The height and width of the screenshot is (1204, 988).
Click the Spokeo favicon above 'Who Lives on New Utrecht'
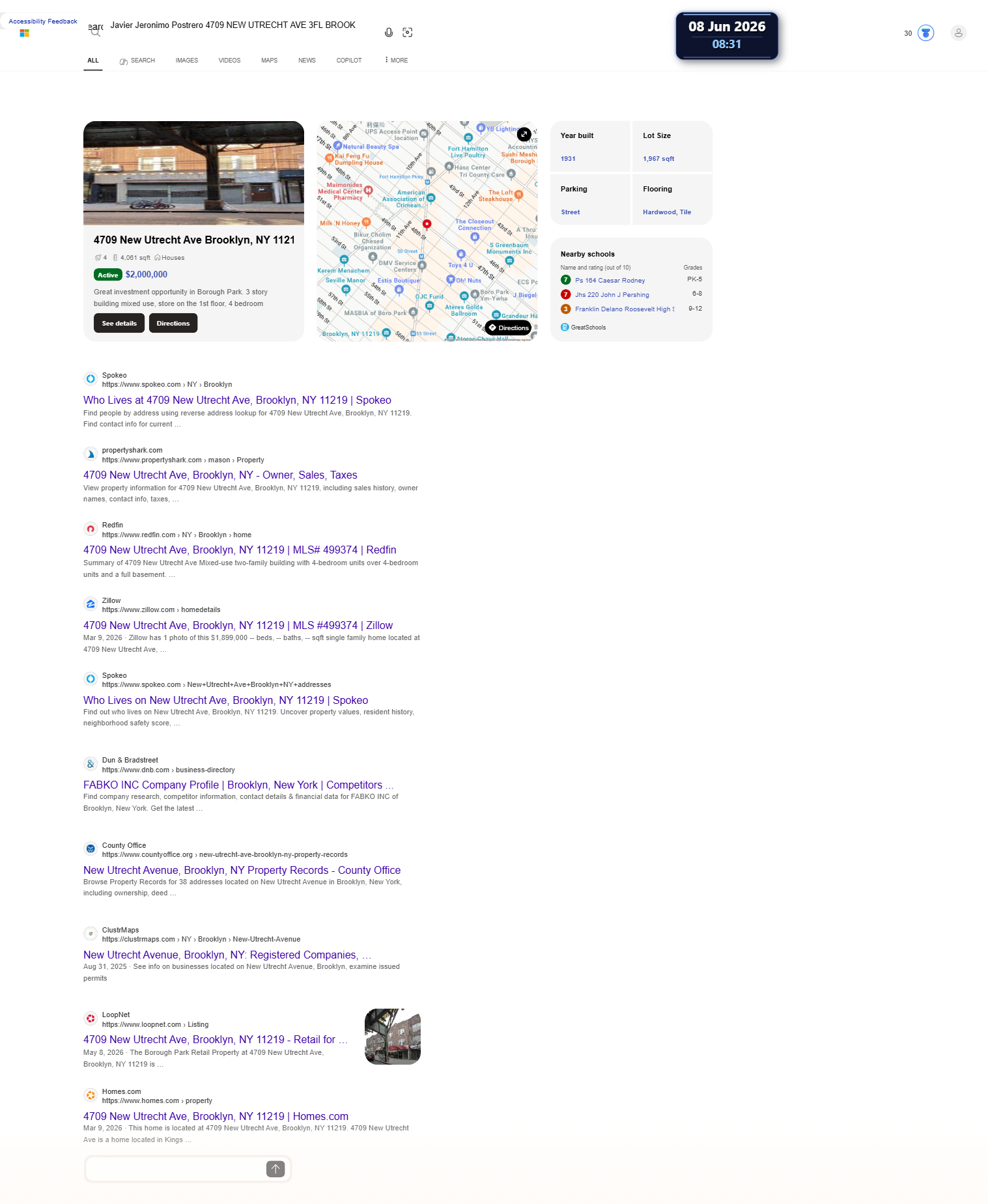(91, 679)
